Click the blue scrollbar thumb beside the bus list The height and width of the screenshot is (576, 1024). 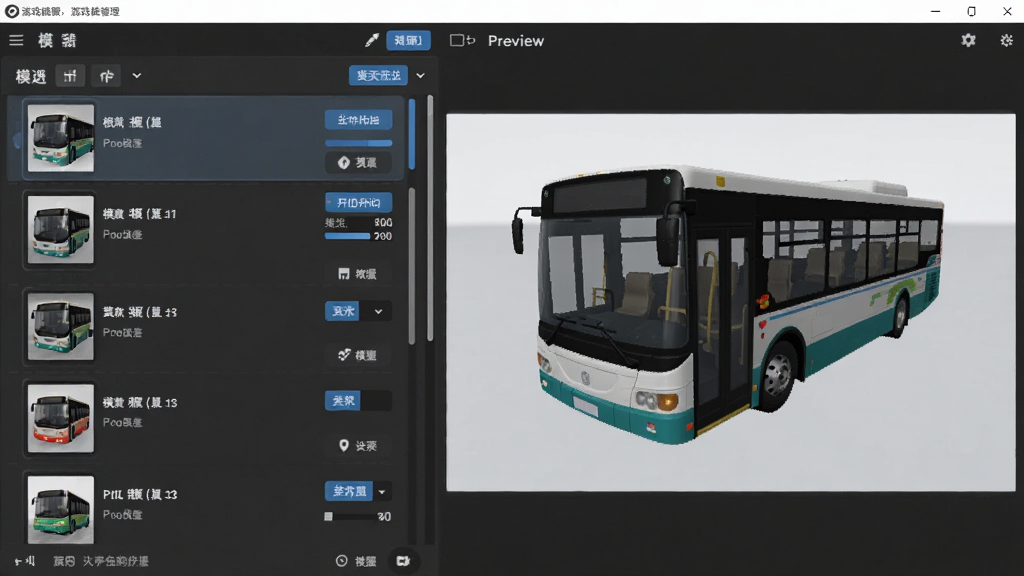click(x=412, y=135)
